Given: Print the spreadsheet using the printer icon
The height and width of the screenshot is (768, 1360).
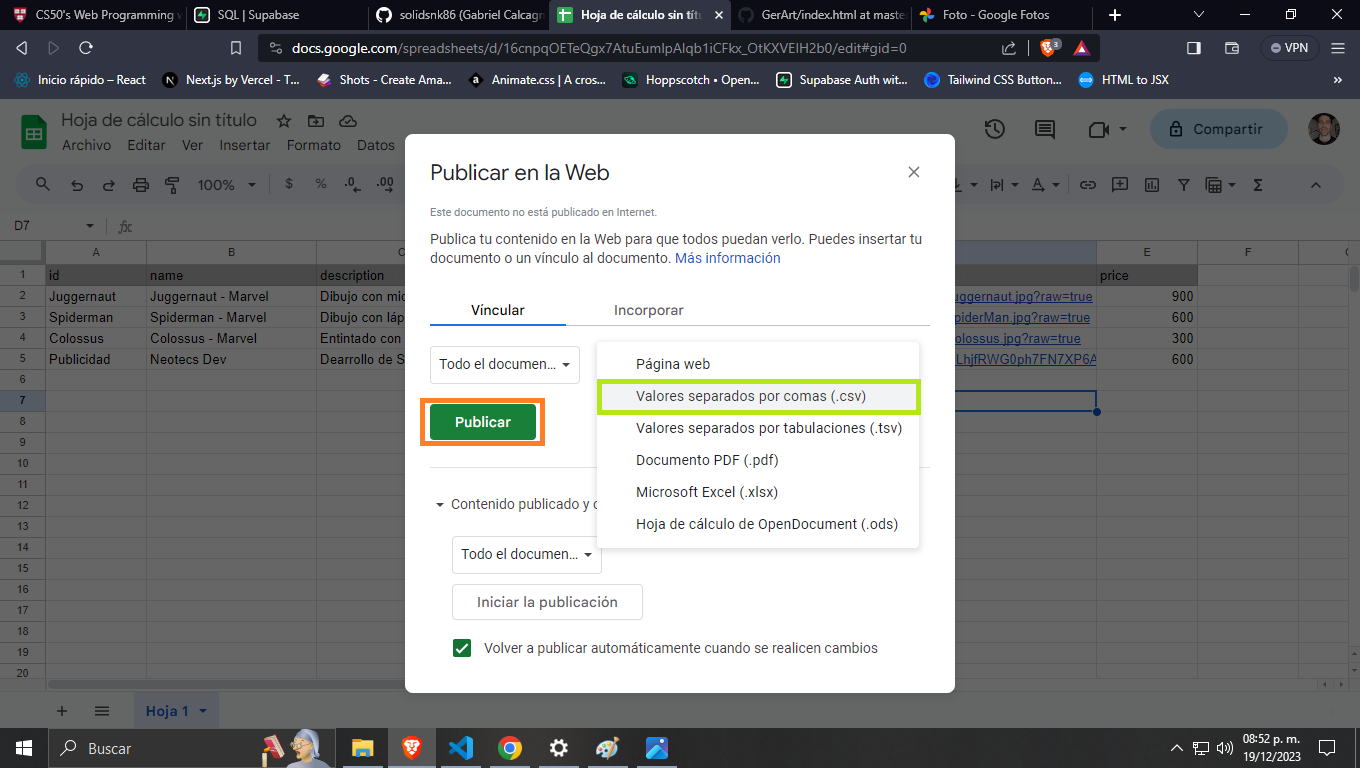Looking at the screenshot, I should point(141,185).
